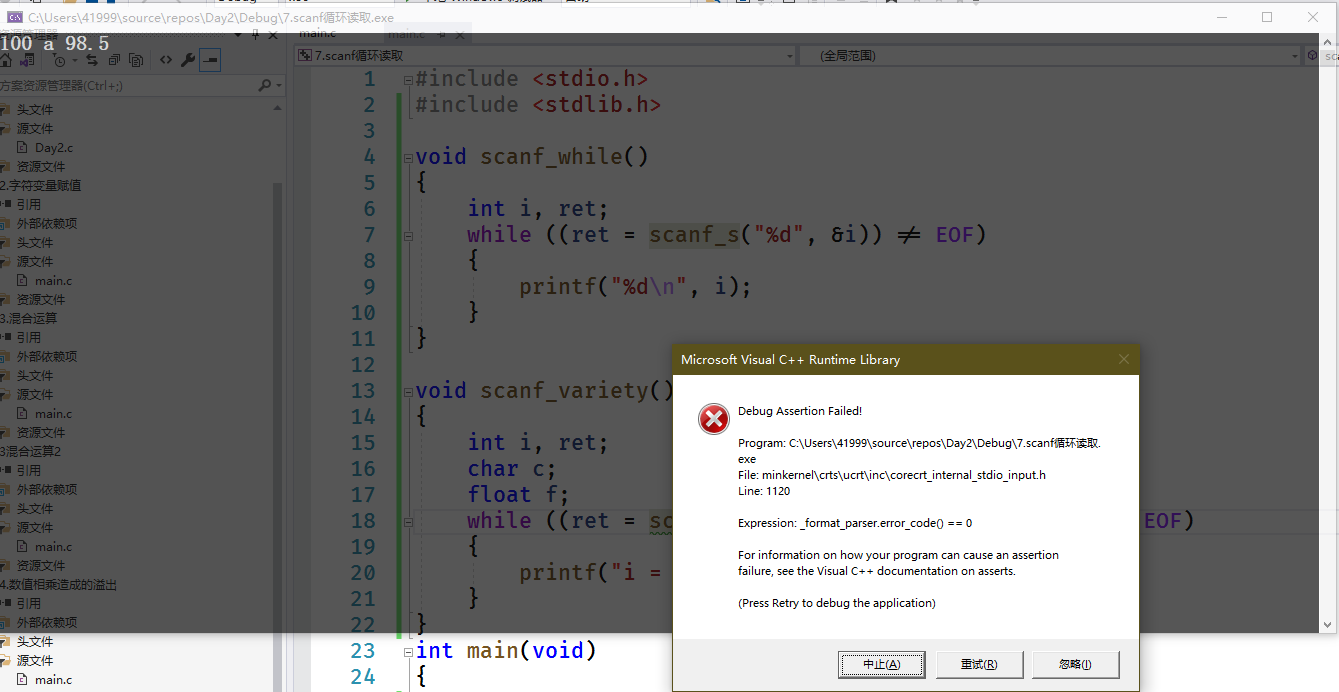Viewport: 1339px width, 692px height.
Task: Click the sync with active document icon
Action: pyautogui.click(x=92, y=60)
